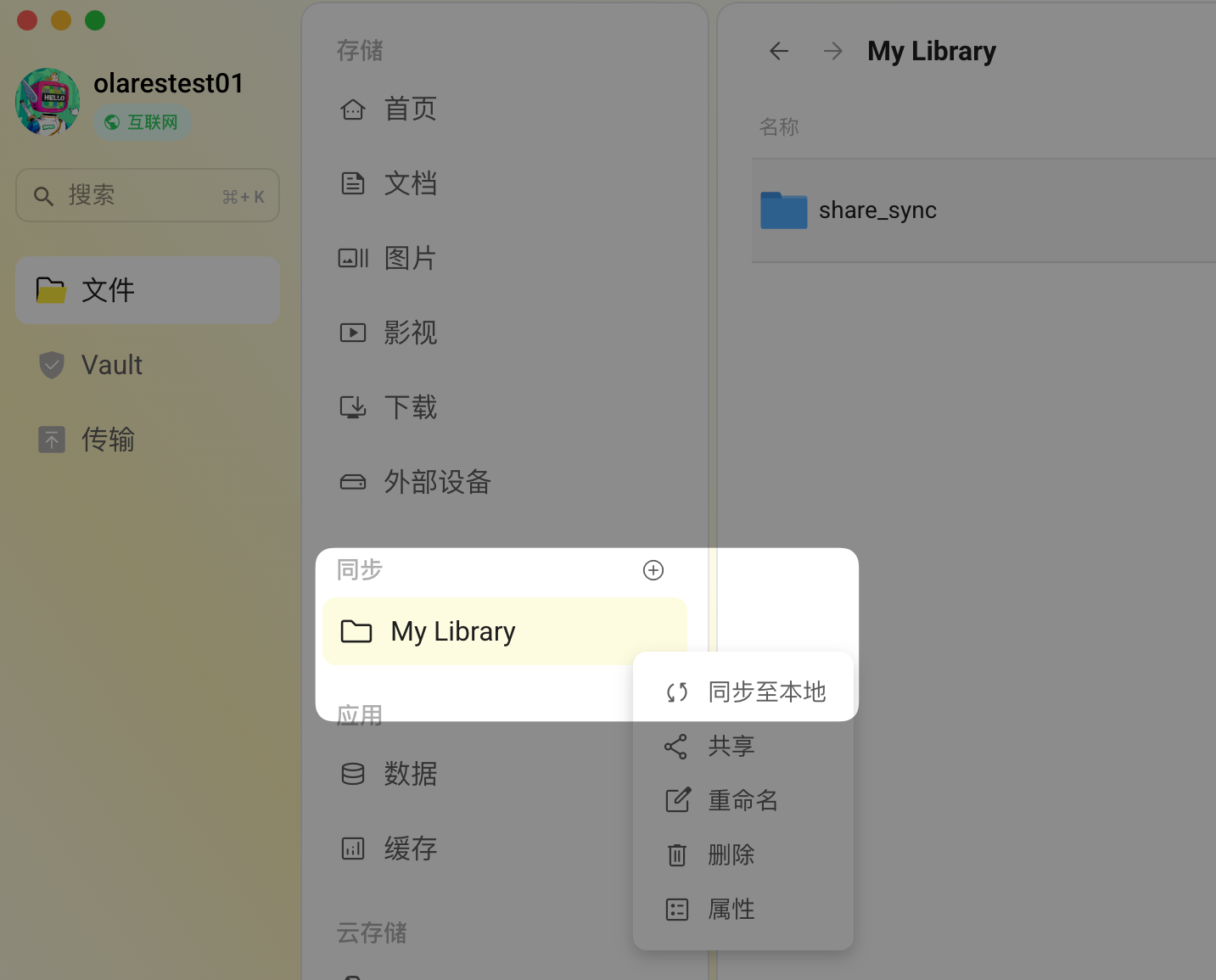Click the add sync library plus icon
Viewport: 1216px width, 980px height.
(x=653, y=570)
